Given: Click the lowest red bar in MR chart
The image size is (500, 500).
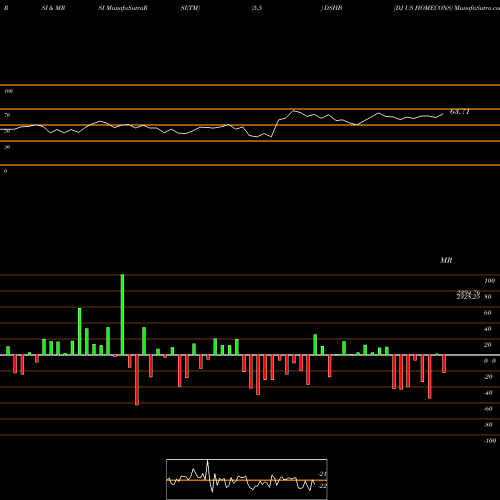Looking at the screenshot, I should point(137,380).
